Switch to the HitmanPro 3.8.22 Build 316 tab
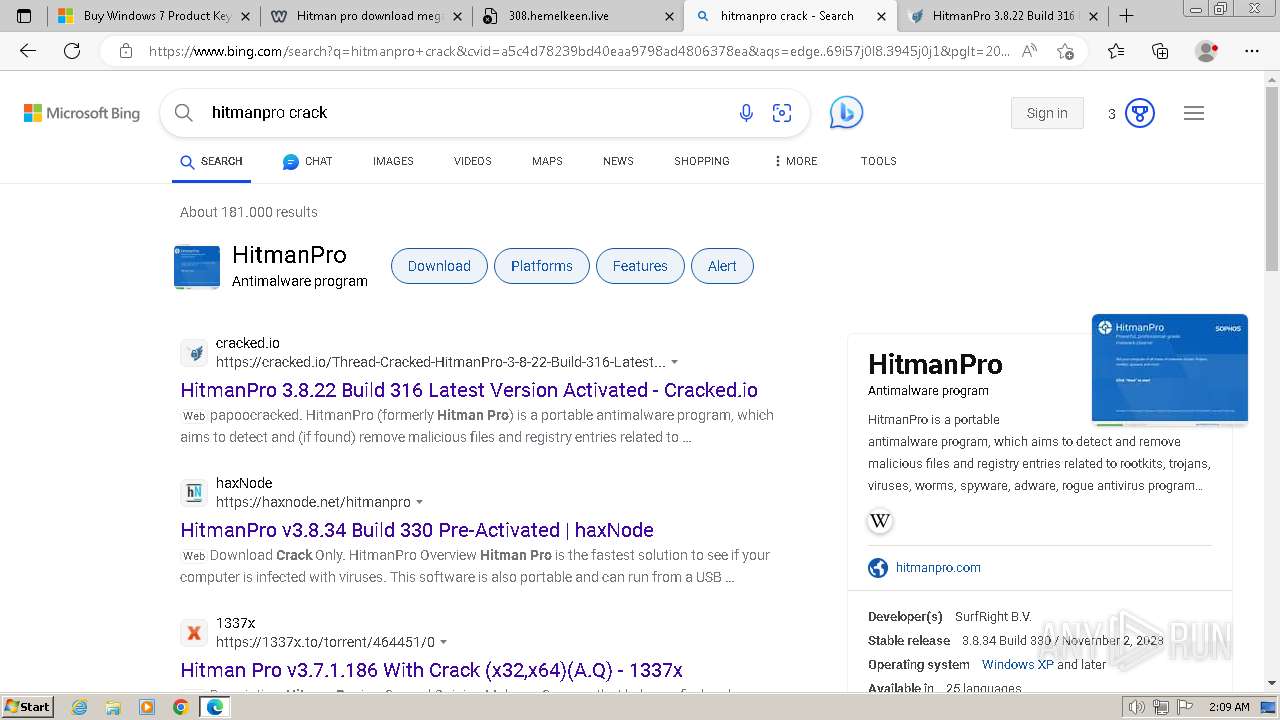The width and height of the screenshot is (1280, 720). 1004,16
